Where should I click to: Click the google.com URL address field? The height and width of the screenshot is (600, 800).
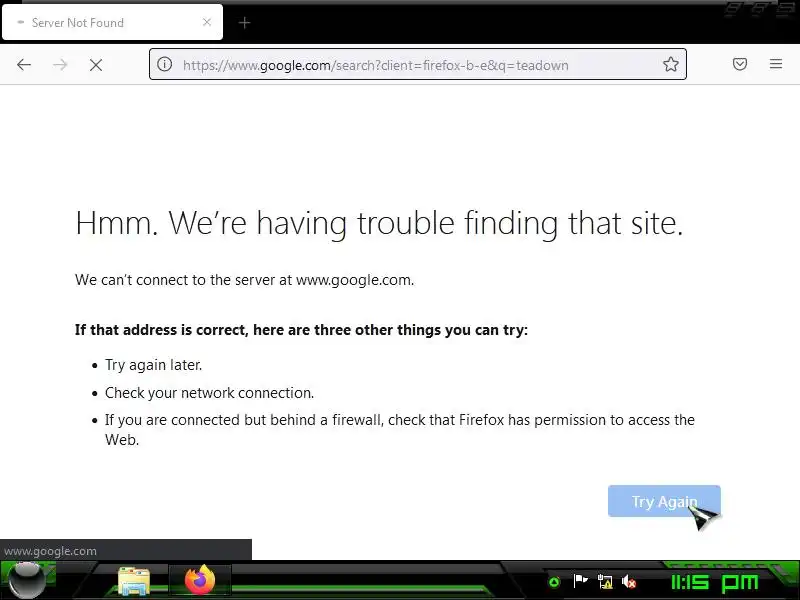click(417, 64)
